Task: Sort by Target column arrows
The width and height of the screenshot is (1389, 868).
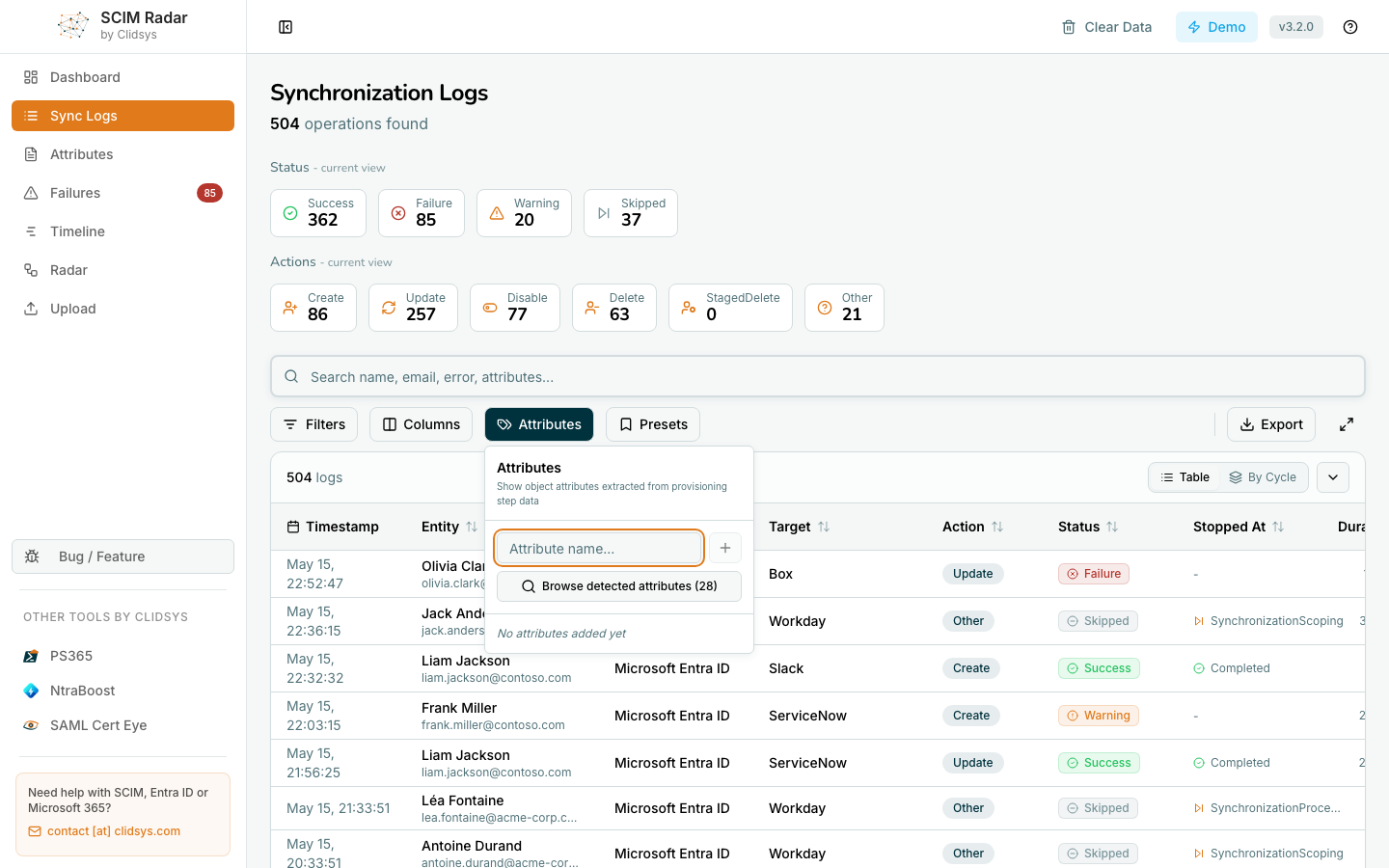Action: (824, 527)
